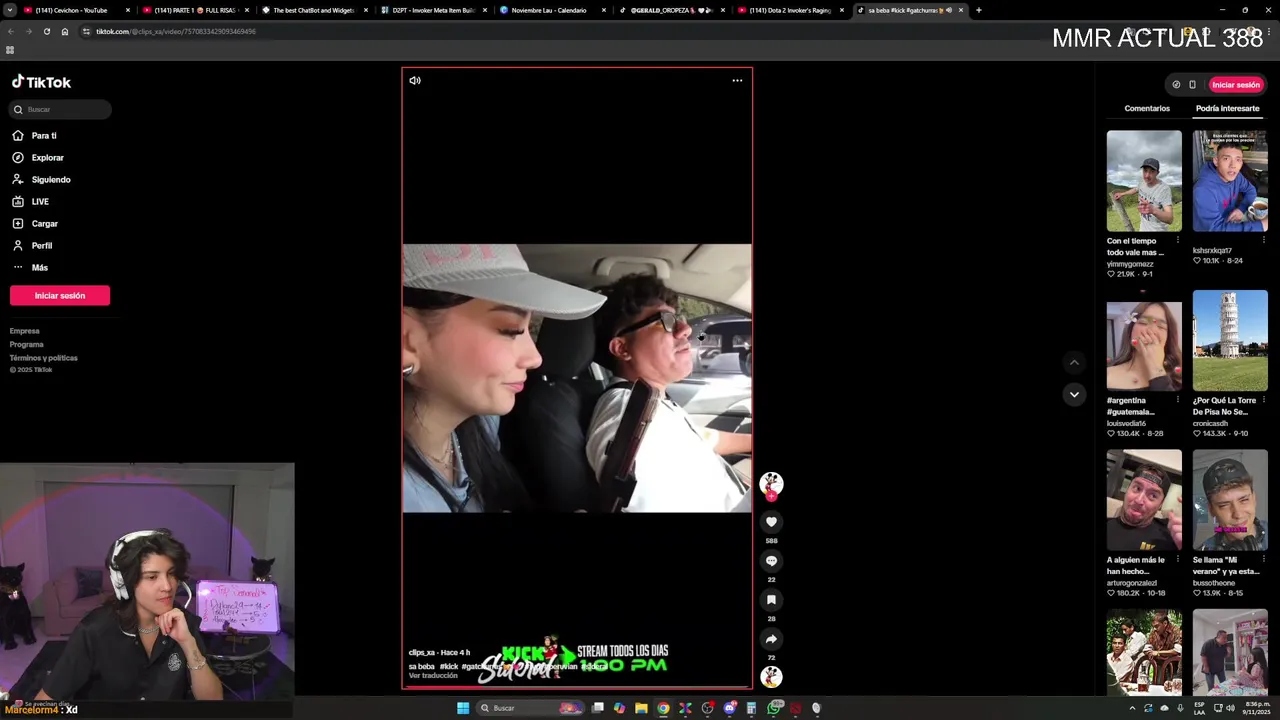Screen dimensions: 1280x720
Task: Open a new browser tab
Action: [978, 10]
